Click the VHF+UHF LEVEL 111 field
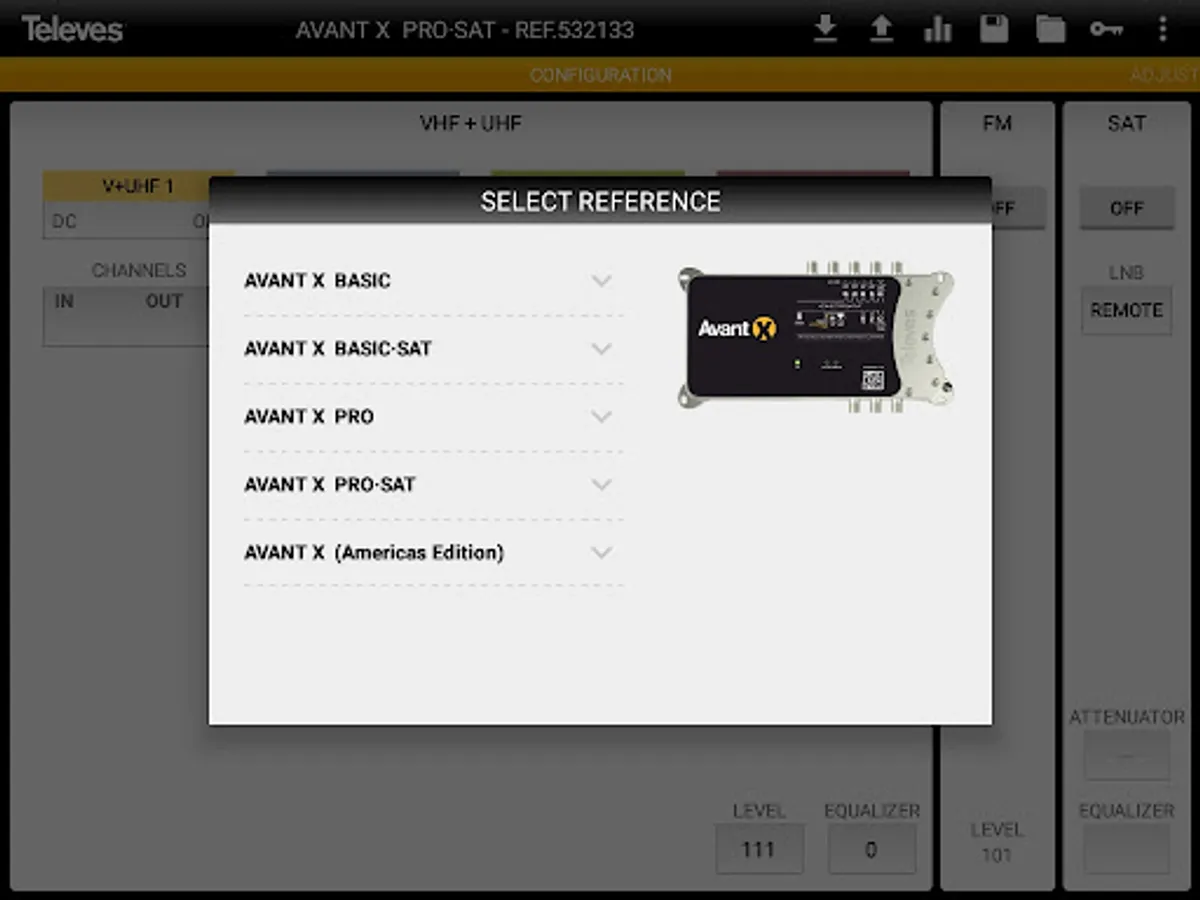 pos(759,849)
